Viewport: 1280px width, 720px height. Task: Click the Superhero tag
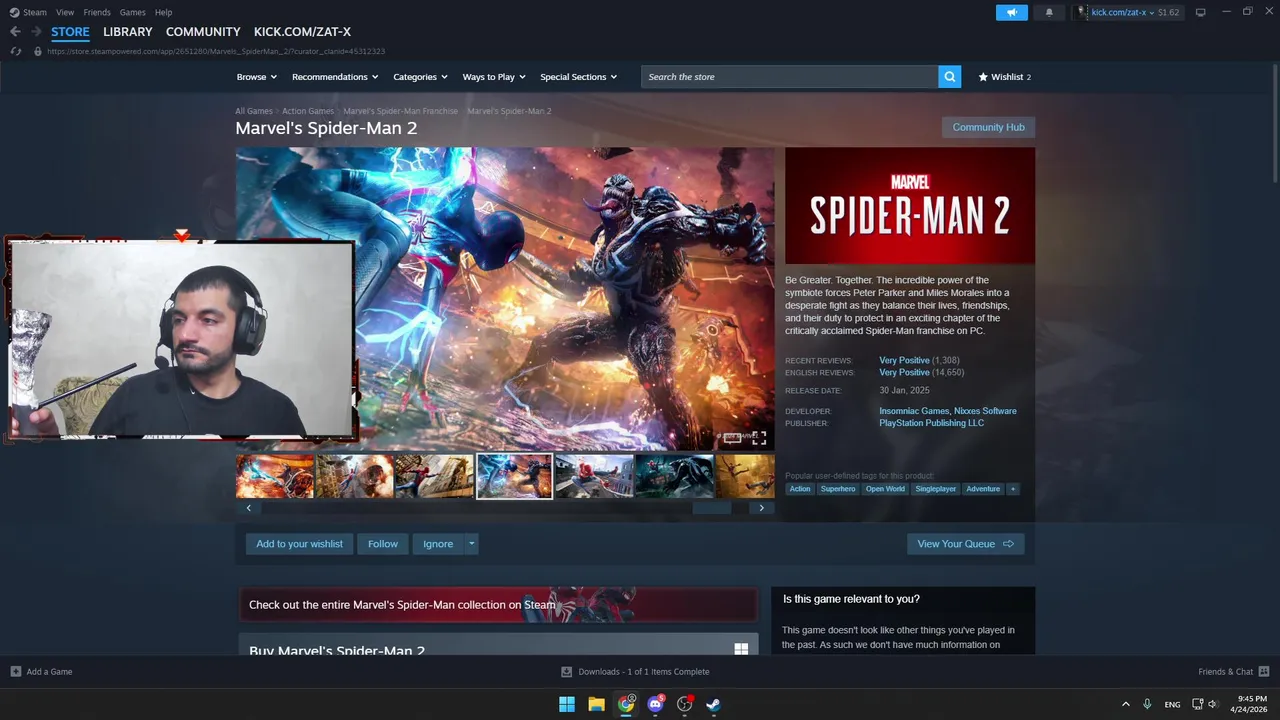coord(838,489)
